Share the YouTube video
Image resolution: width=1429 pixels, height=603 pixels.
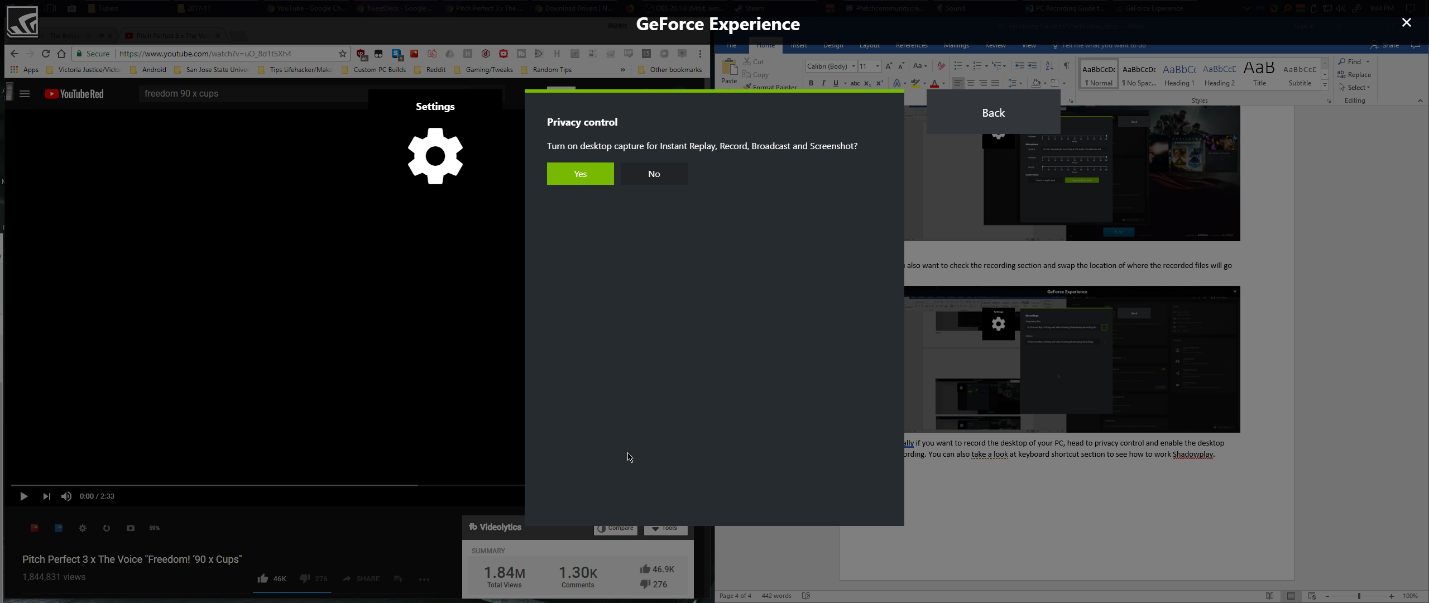(360, 578)
